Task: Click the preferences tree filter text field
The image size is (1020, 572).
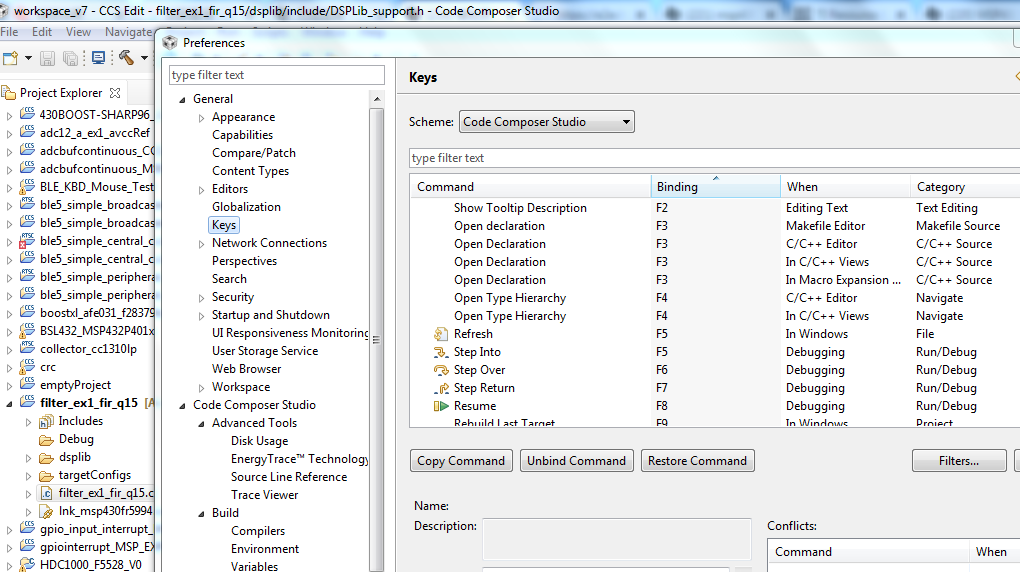Action: click(276, 75)
